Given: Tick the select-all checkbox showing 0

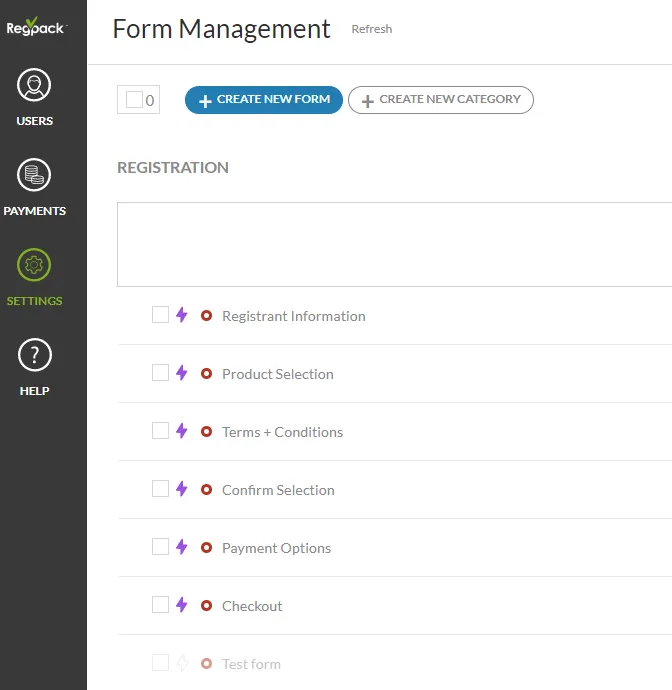Looking at the screenshot, I should click(x=134, y=99).
